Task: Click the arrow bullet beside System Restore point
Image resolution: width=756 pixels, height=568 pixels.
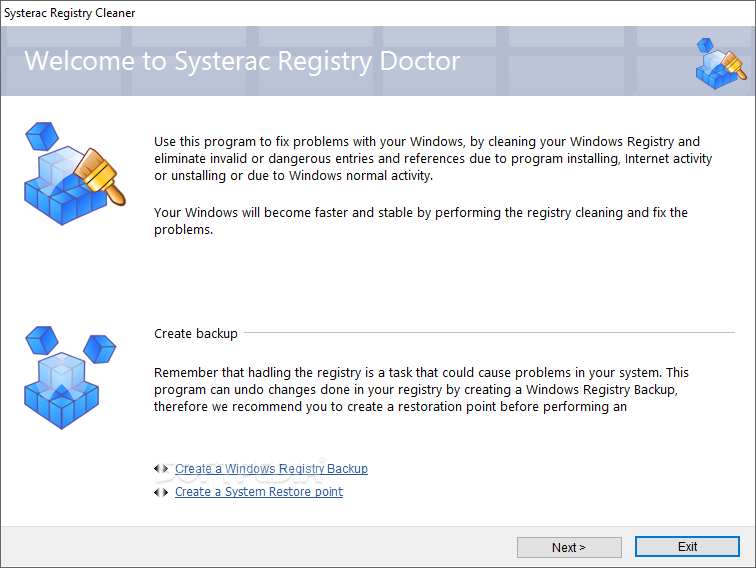Action: [x=161, y=492]
